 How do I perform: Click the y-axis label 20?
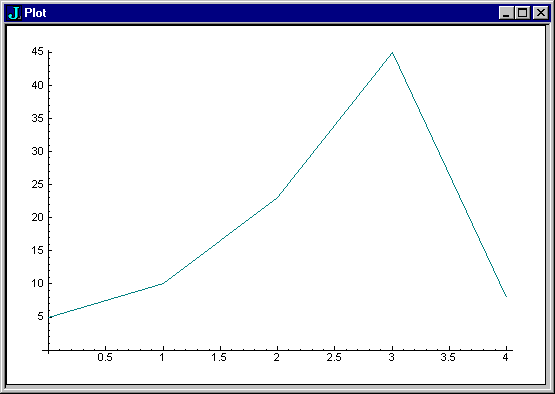point(38,217)
